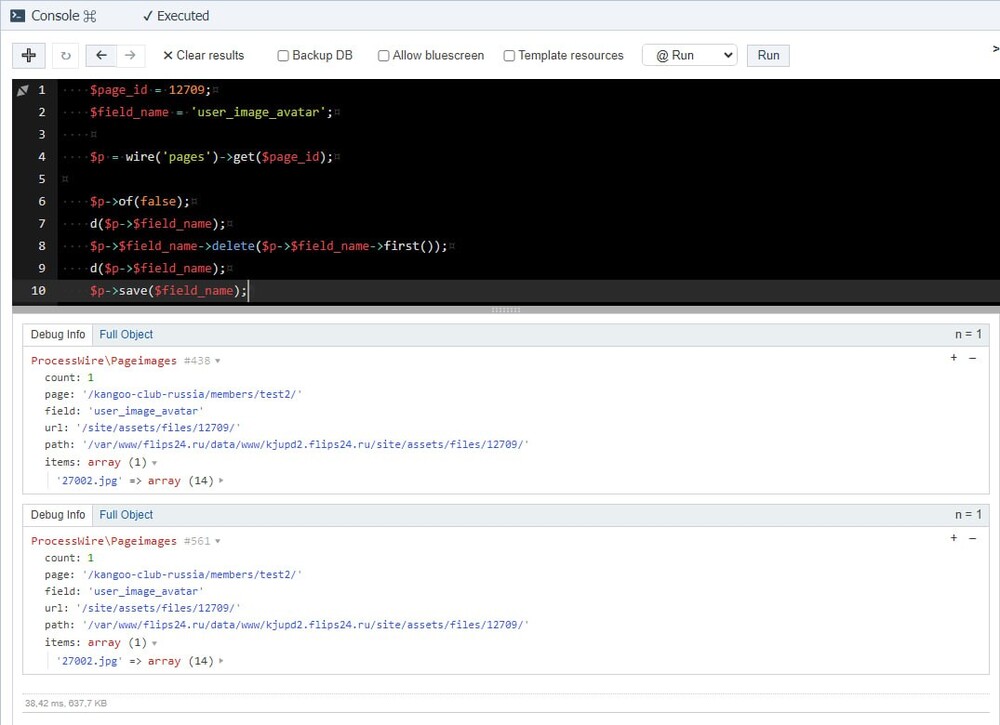Open the @ Run mode dropdown
1000x725 pixels.
pyautogui.click(x=689, y=56)
